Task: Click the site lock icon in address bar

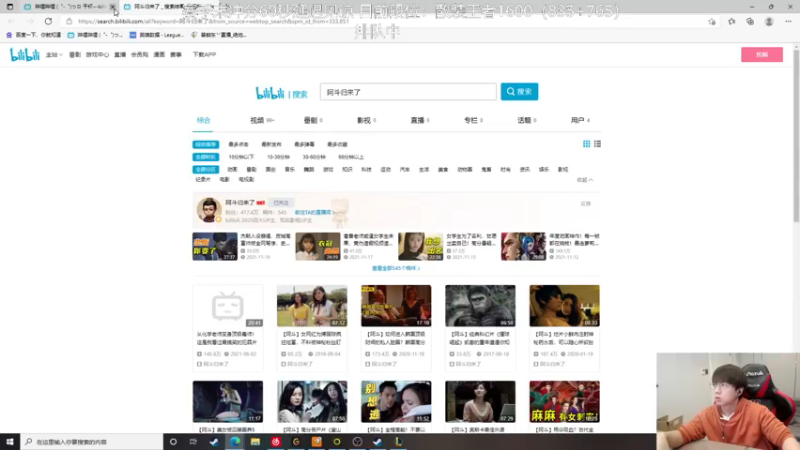Action: [x=69, y=21]
